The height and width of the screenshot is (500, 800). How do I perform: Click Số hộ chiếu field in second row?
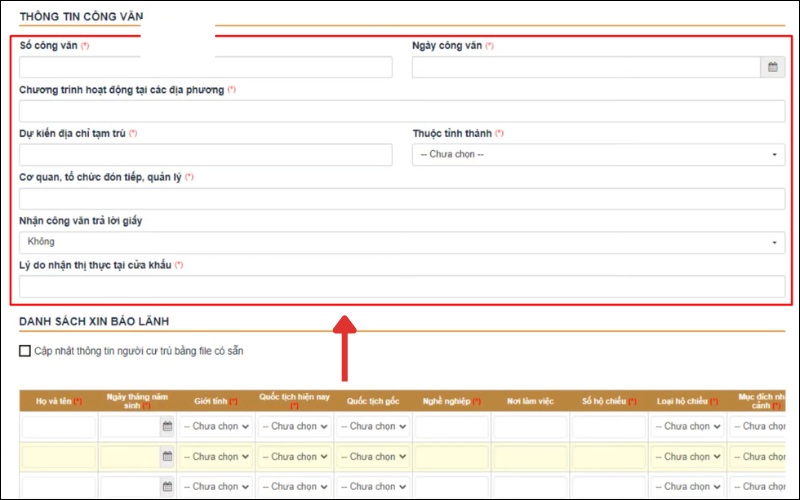tap(606, 457)
